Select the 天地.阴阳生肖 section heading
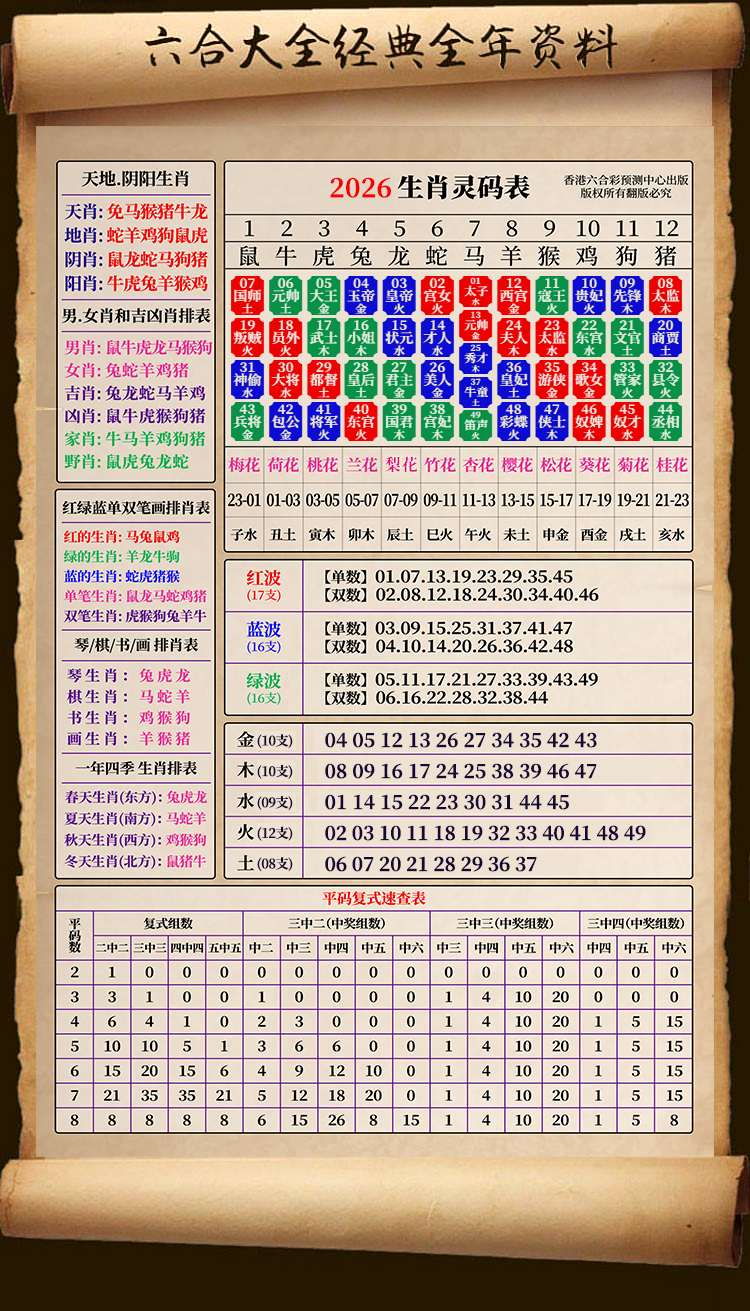750x1311 pixels. 134,179
